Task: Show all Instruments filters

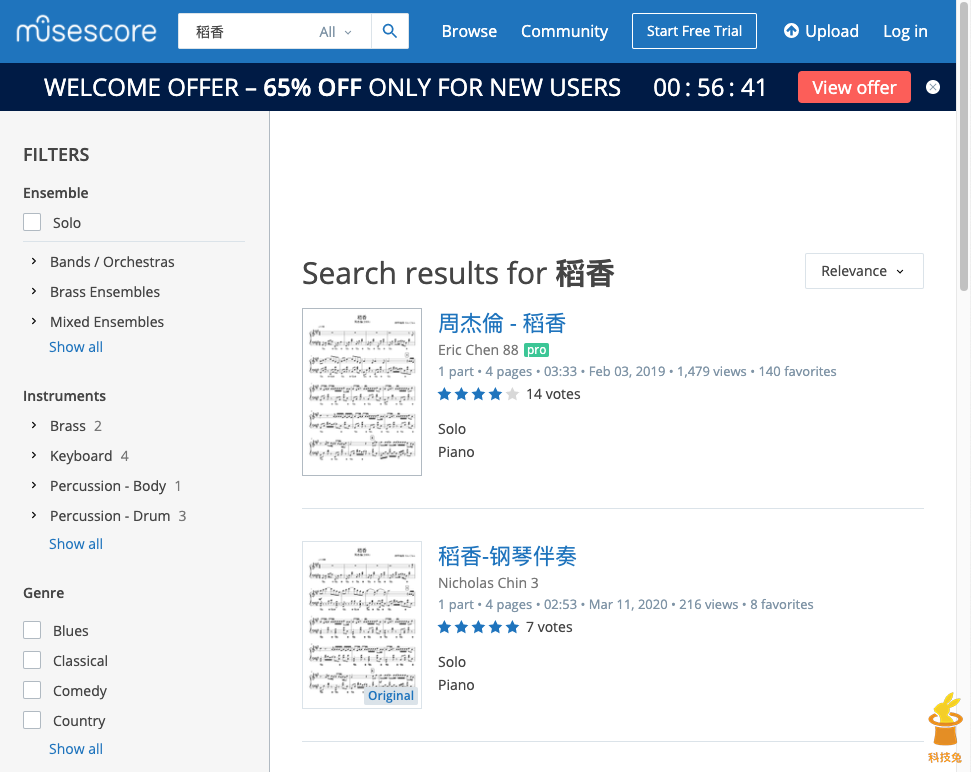Action: point(76,544)
